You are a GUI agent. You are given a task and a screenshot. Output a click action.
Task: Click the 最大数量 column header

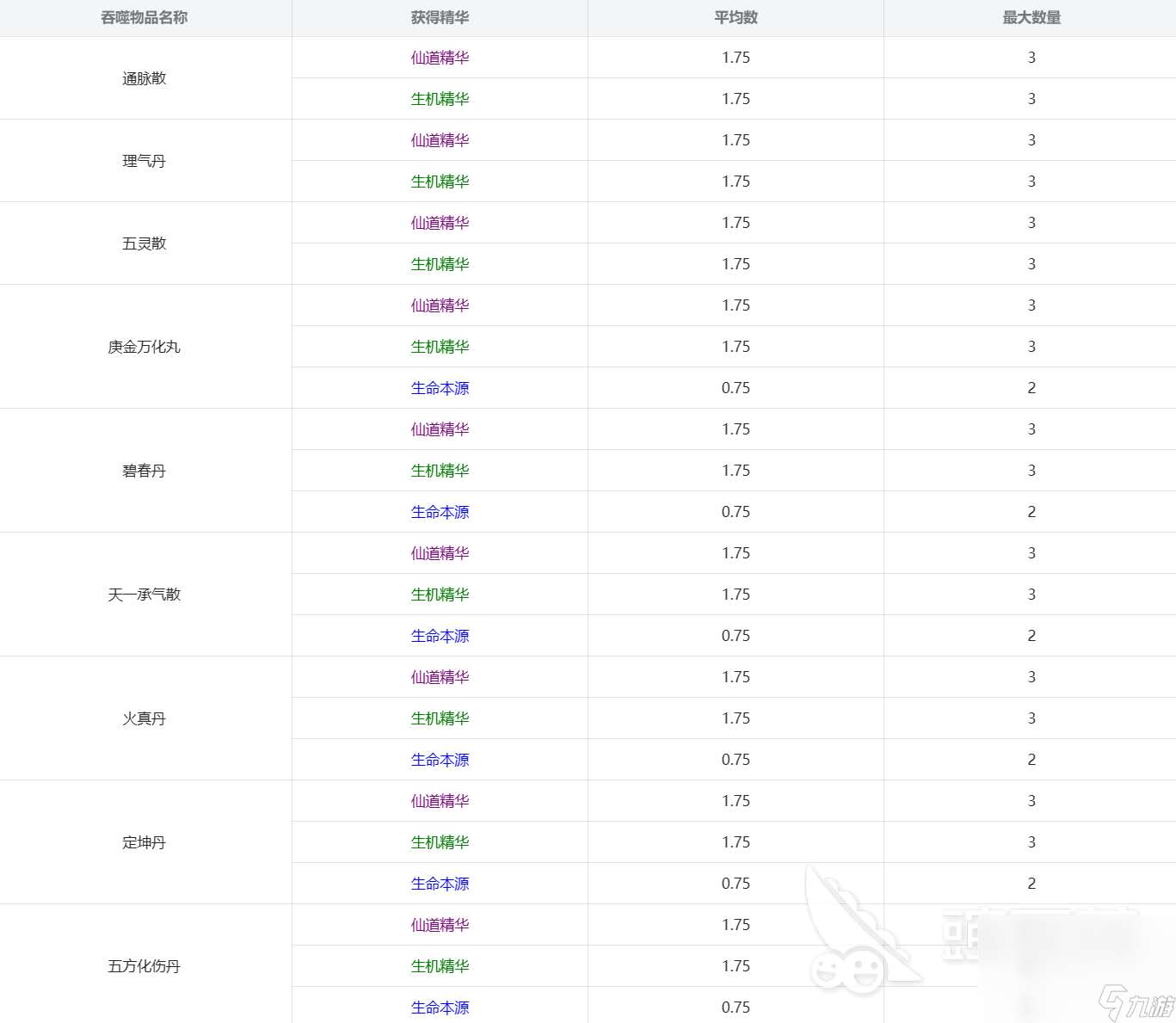click(1031, 18)
